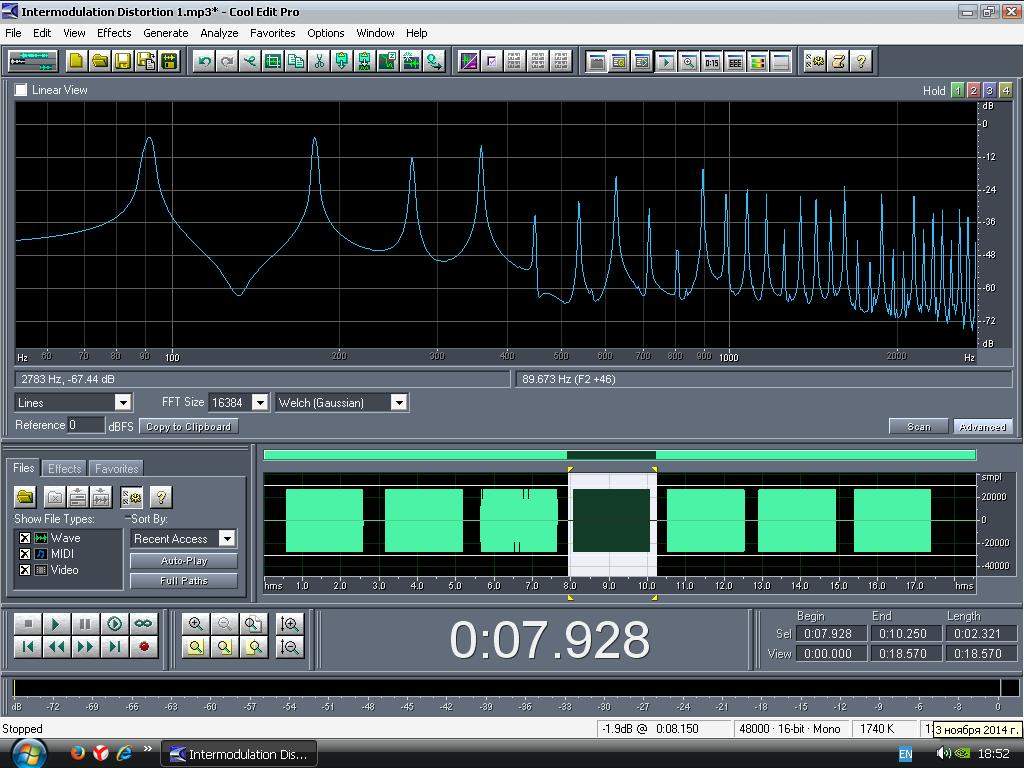This screenshot has width=1024, height=768.
Task: Click the Files panel help question mark icon
Action: tap(161, 497)
